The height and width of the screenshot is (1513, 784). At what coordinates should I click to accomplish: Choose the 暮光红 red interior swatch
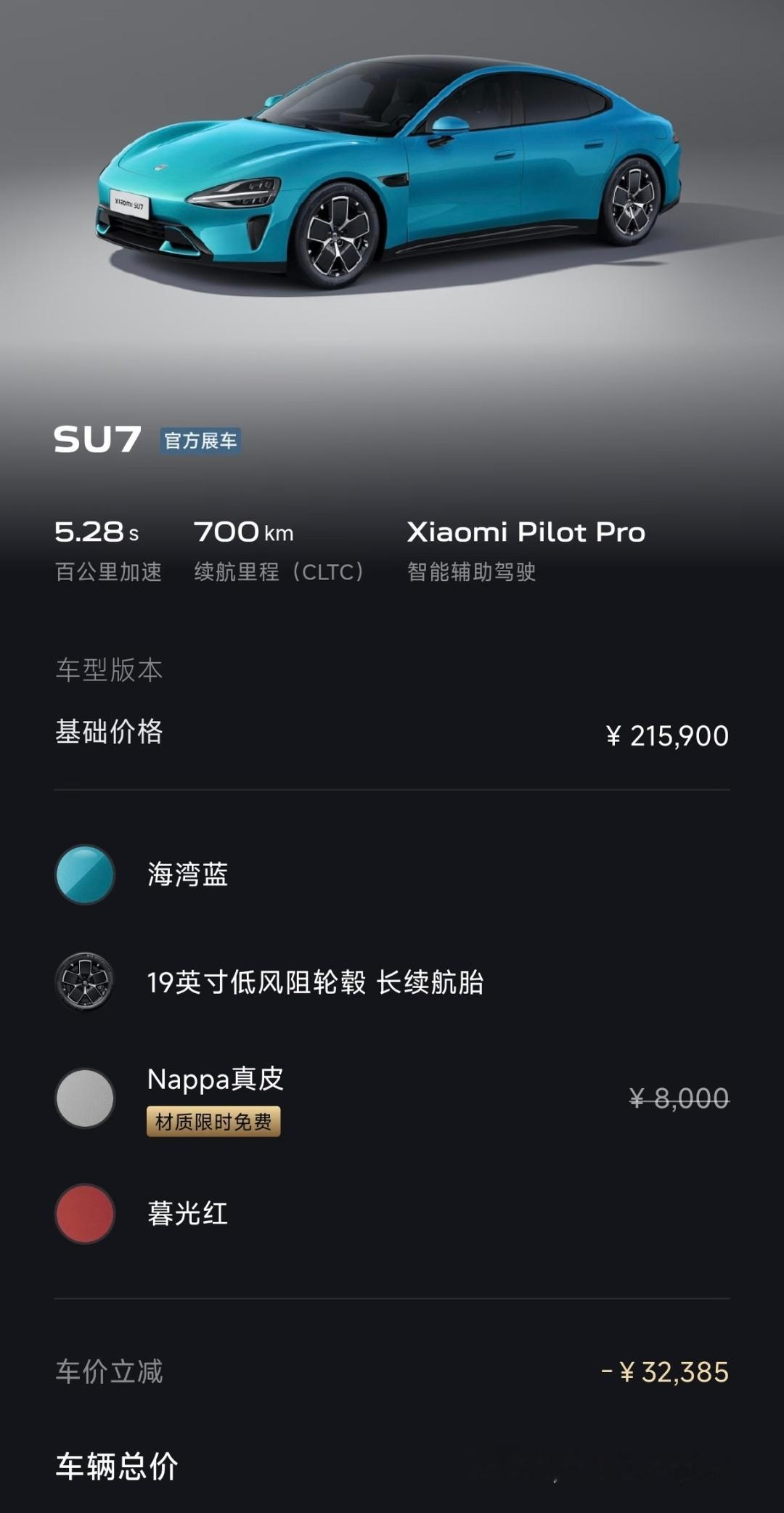pos(85,1213)
